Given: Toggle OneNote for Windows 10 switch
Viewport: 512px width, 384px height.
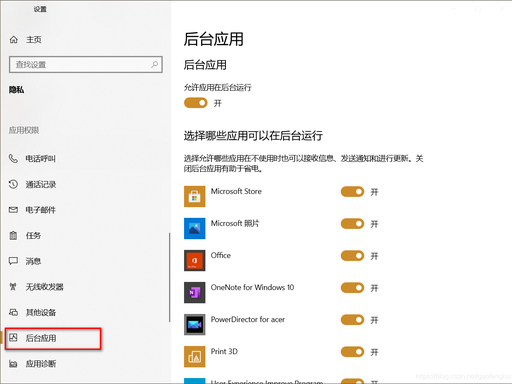Looking at the screenshot, I should point(352,288).
